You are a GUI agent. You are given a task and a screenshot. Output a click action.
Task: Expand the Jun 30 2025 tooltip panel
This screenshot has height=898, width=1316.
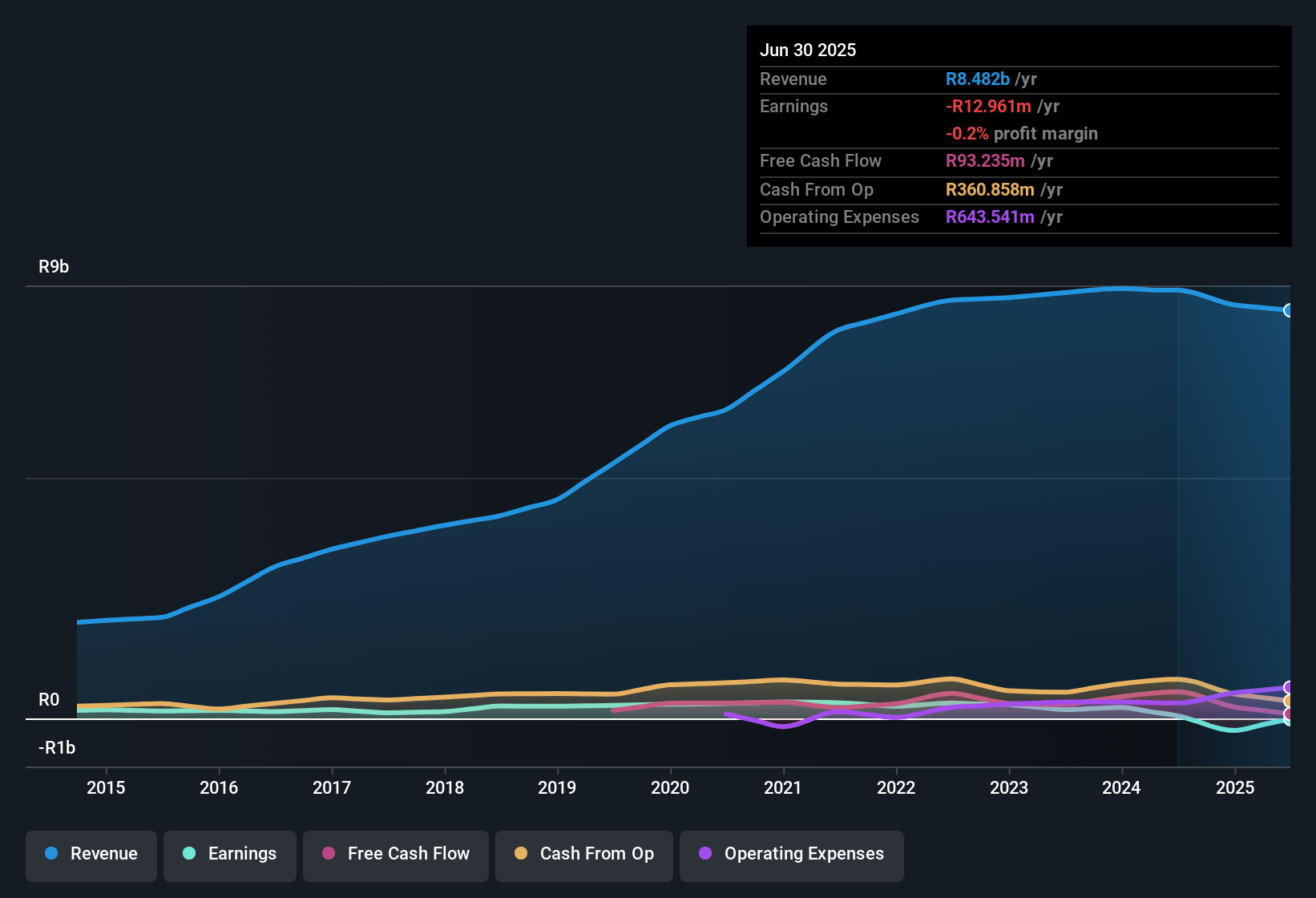1018,135
